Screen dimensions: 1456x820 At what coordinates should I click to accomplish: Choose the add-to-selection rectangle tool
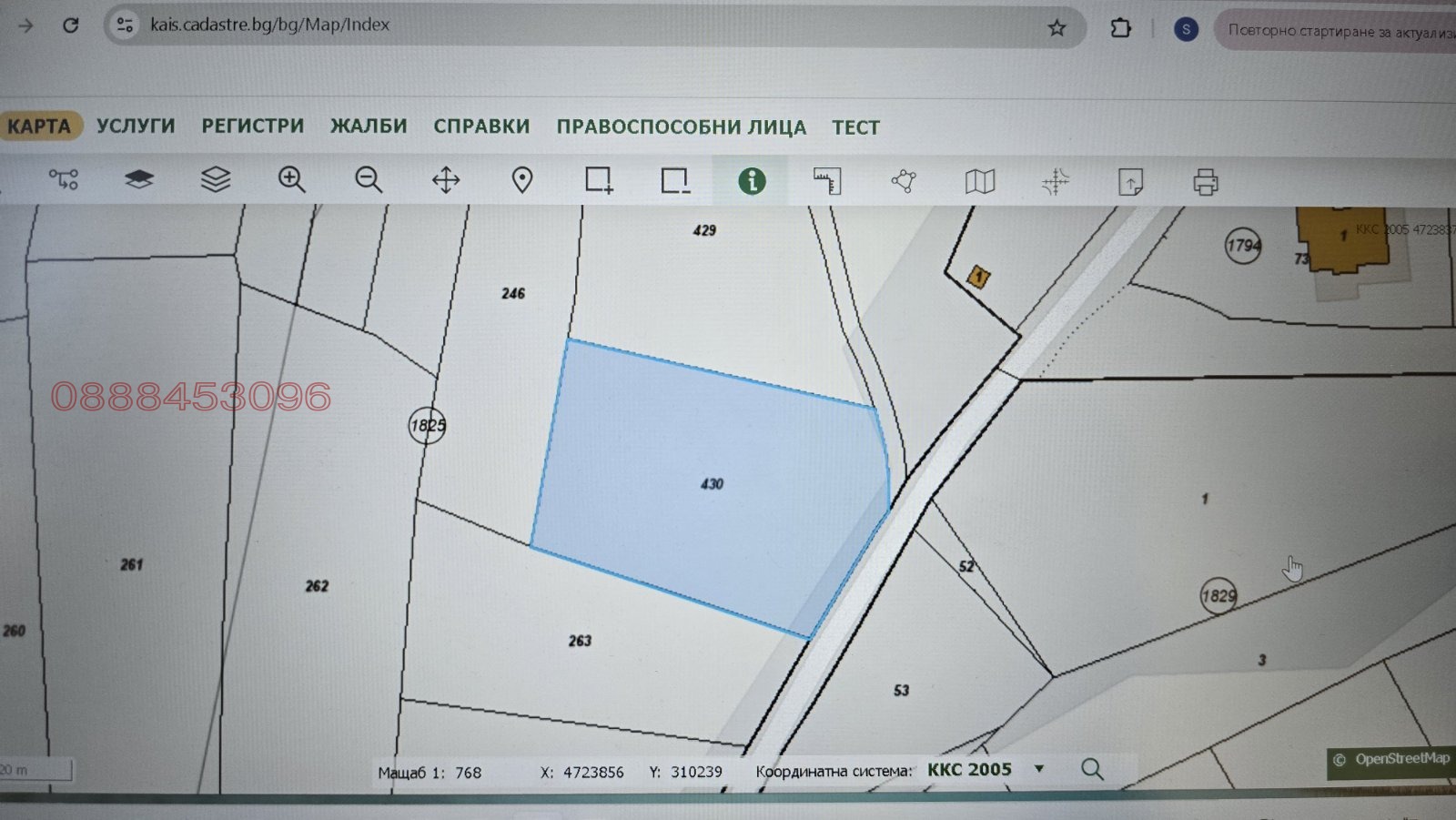(x=598, y=180)
